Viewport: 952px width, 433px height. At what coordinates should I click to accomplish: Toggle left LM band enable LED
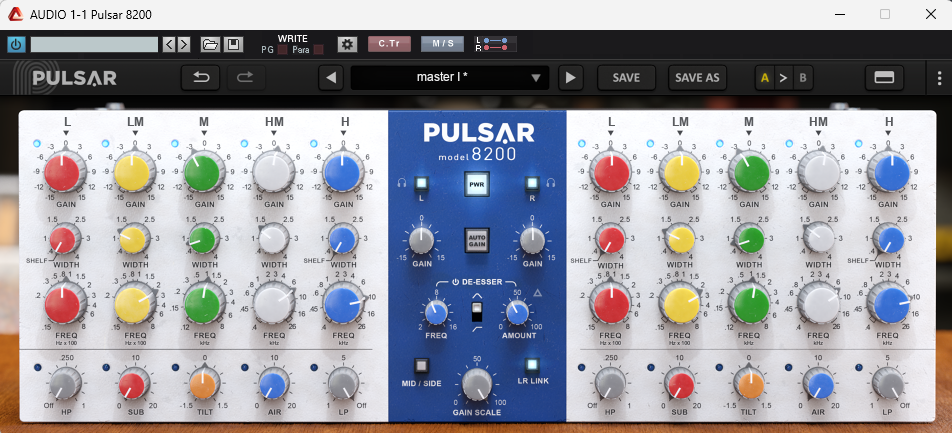coord(106,143)
